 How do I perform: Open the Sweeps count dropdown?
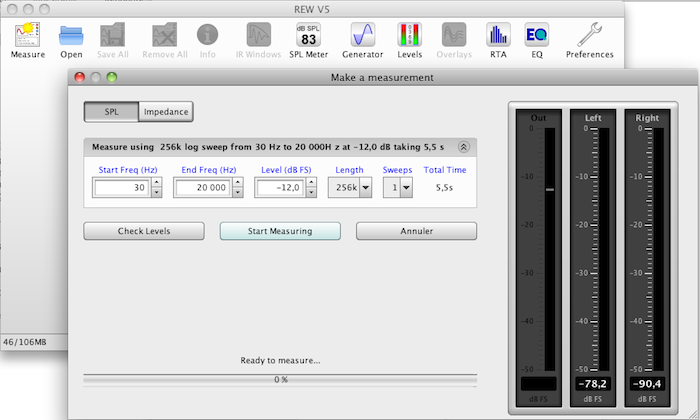(398, 187)
